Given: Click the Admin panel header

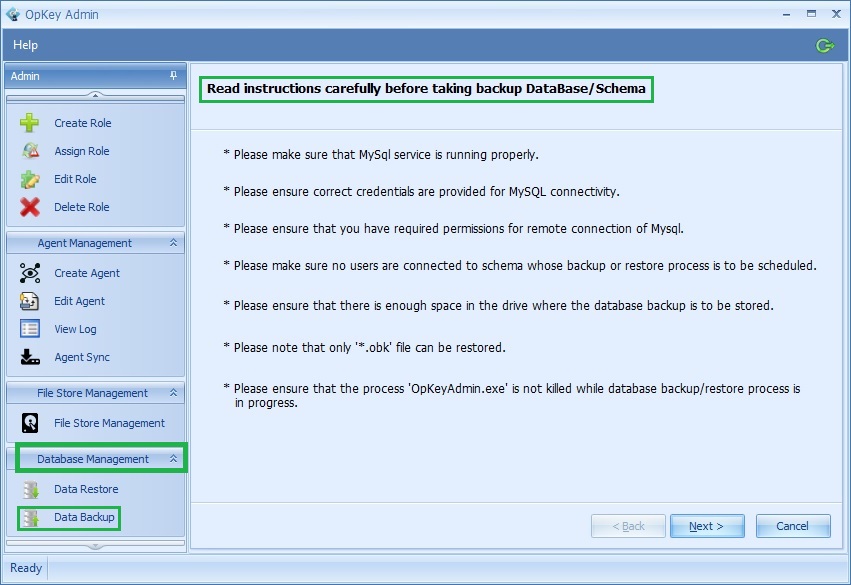Looking at the screenshot, I should point(96,76).
